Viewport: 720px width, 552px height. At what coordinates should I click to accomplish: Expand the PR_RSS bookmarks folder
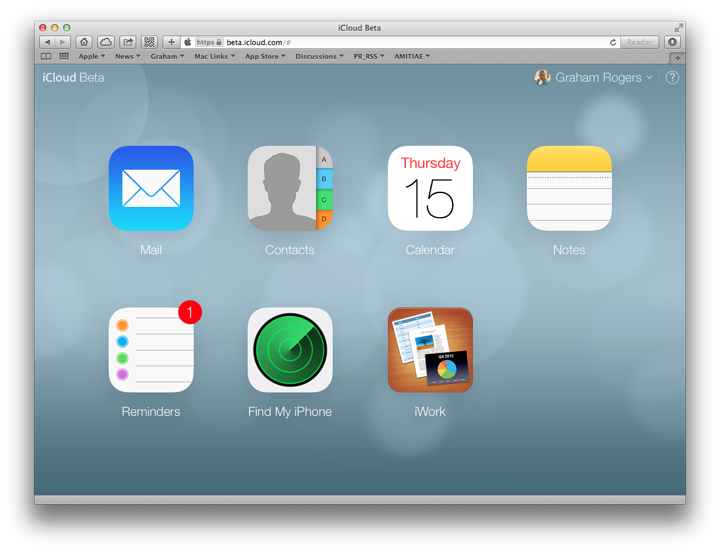click(369, 56)
